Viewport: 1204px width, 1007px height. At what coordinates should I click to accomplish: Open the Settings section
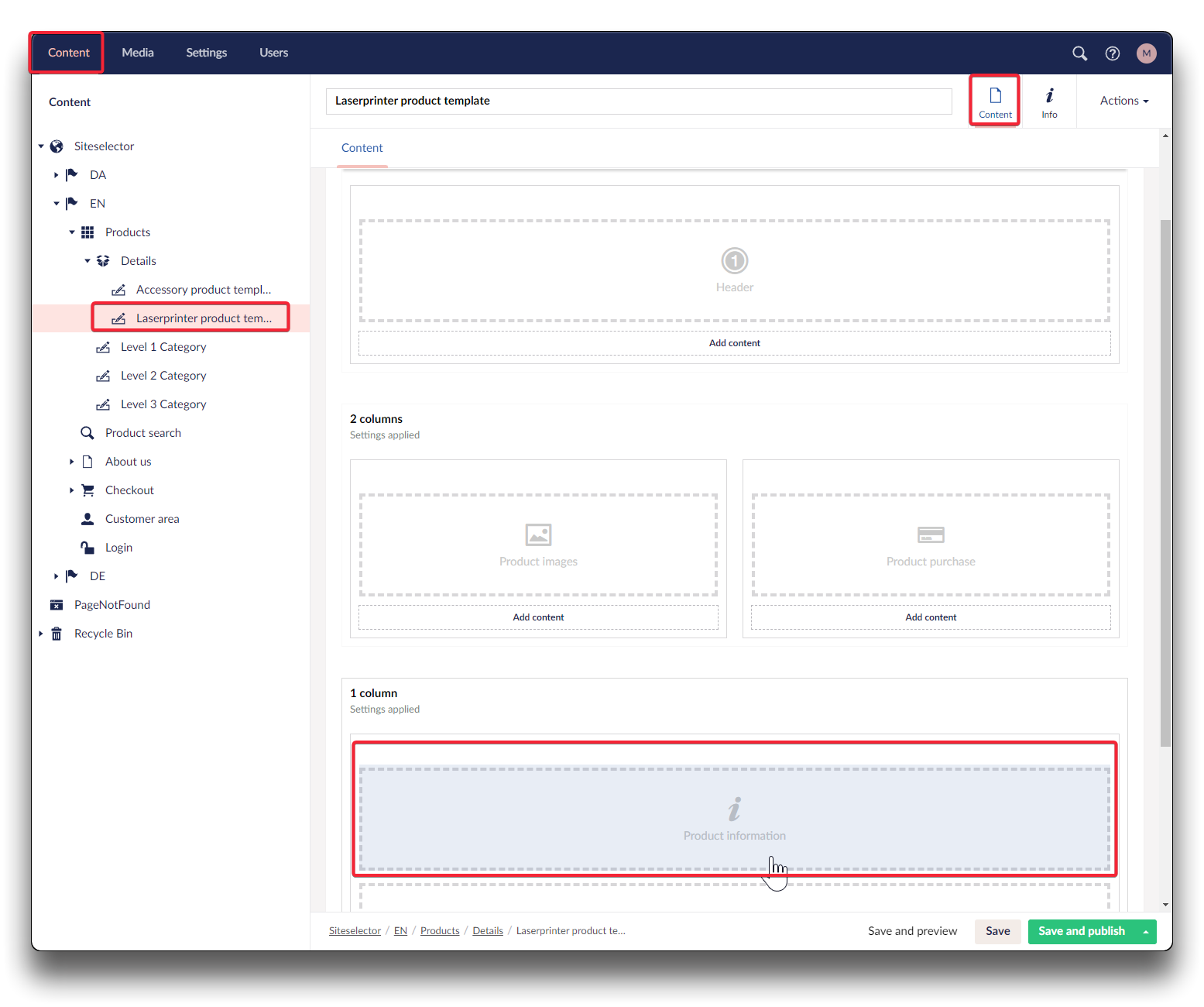[206, 53]
